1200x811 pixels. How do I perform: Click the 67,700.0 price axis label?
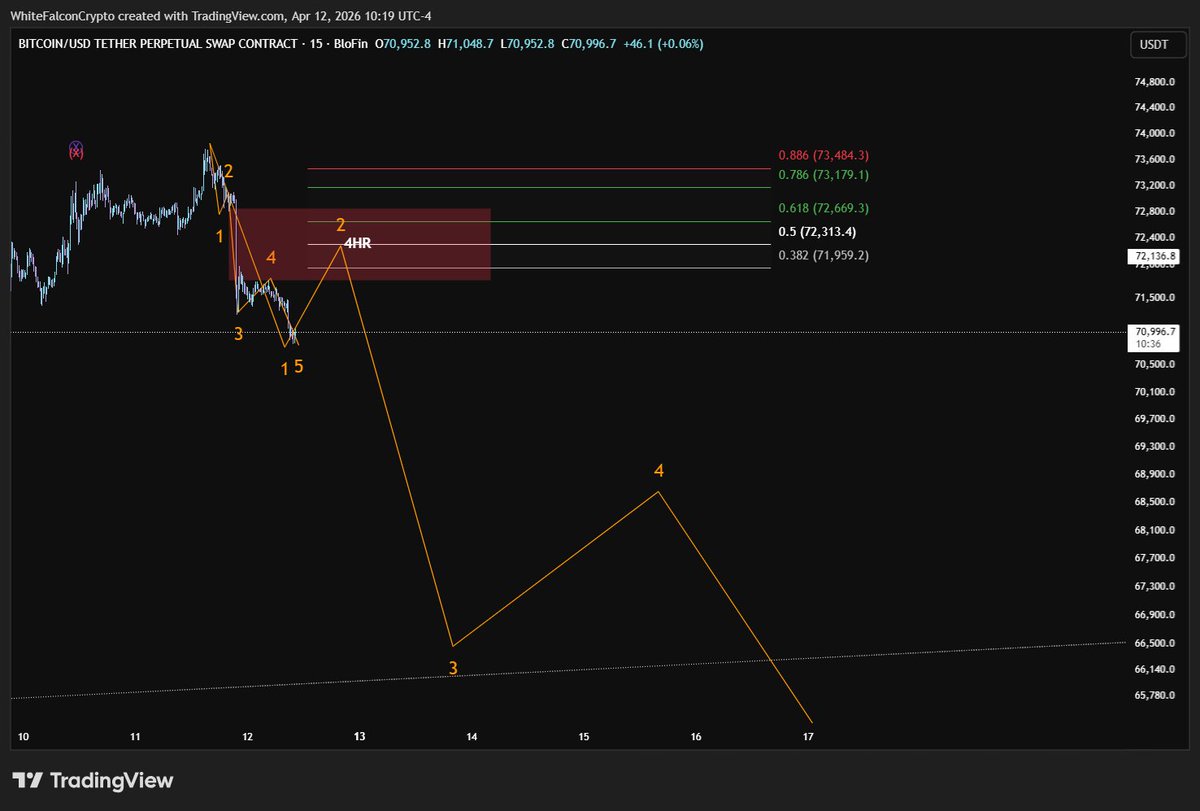(x=1154, y=558)
